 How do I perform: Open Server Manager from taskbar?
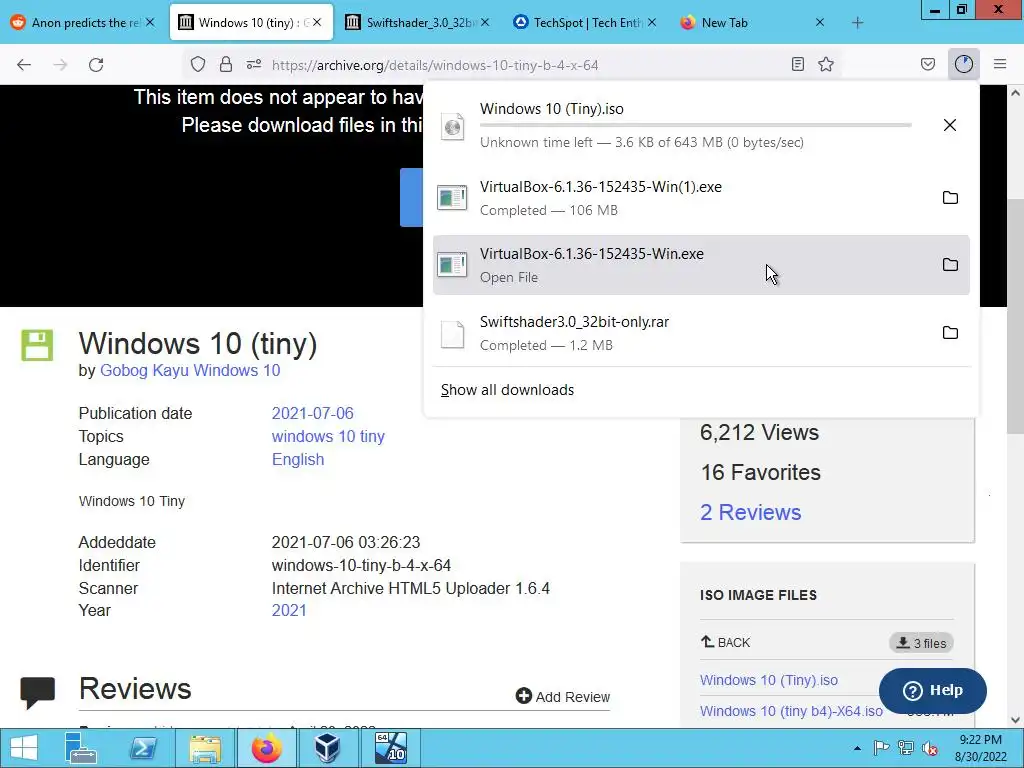point(81,748)
